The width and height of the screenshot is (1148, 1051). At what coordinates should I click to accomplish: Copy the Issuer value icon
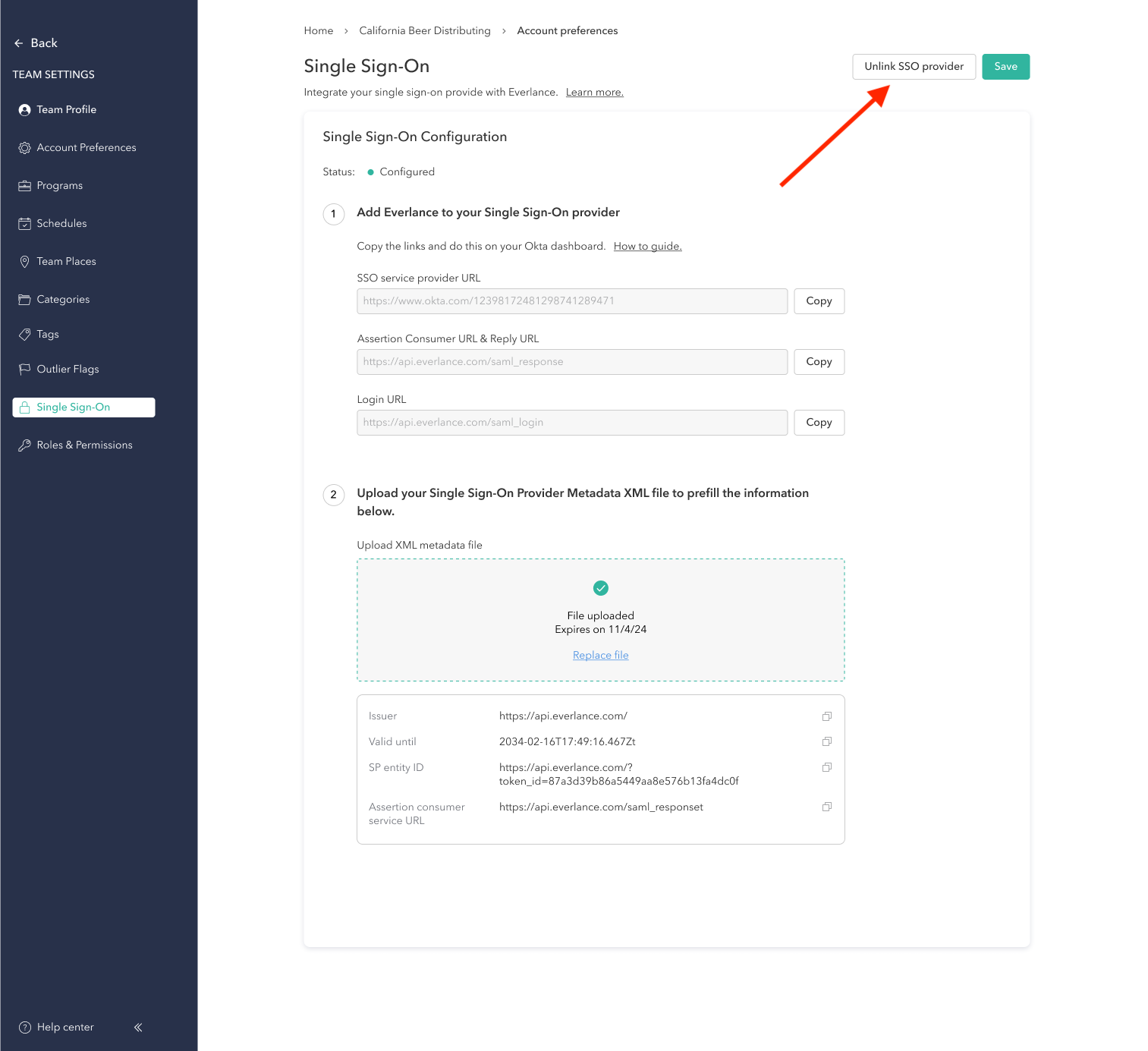(827, 716)
